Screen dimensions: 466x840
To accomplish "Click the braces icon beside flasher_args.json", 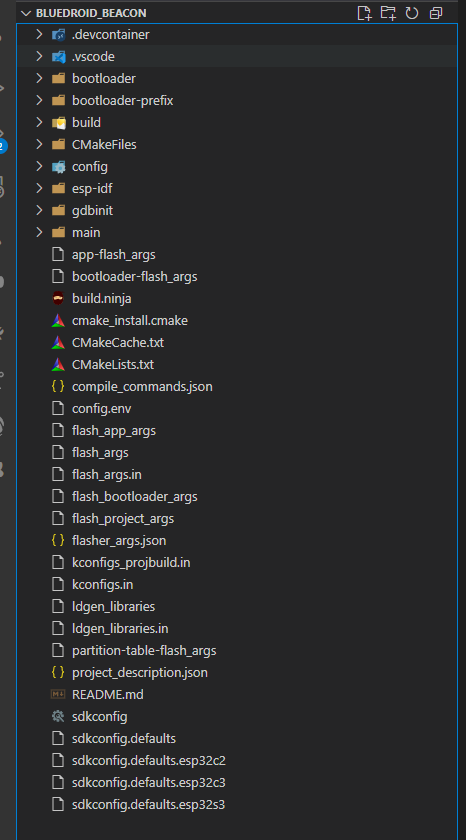I will (x=58, y=541).
